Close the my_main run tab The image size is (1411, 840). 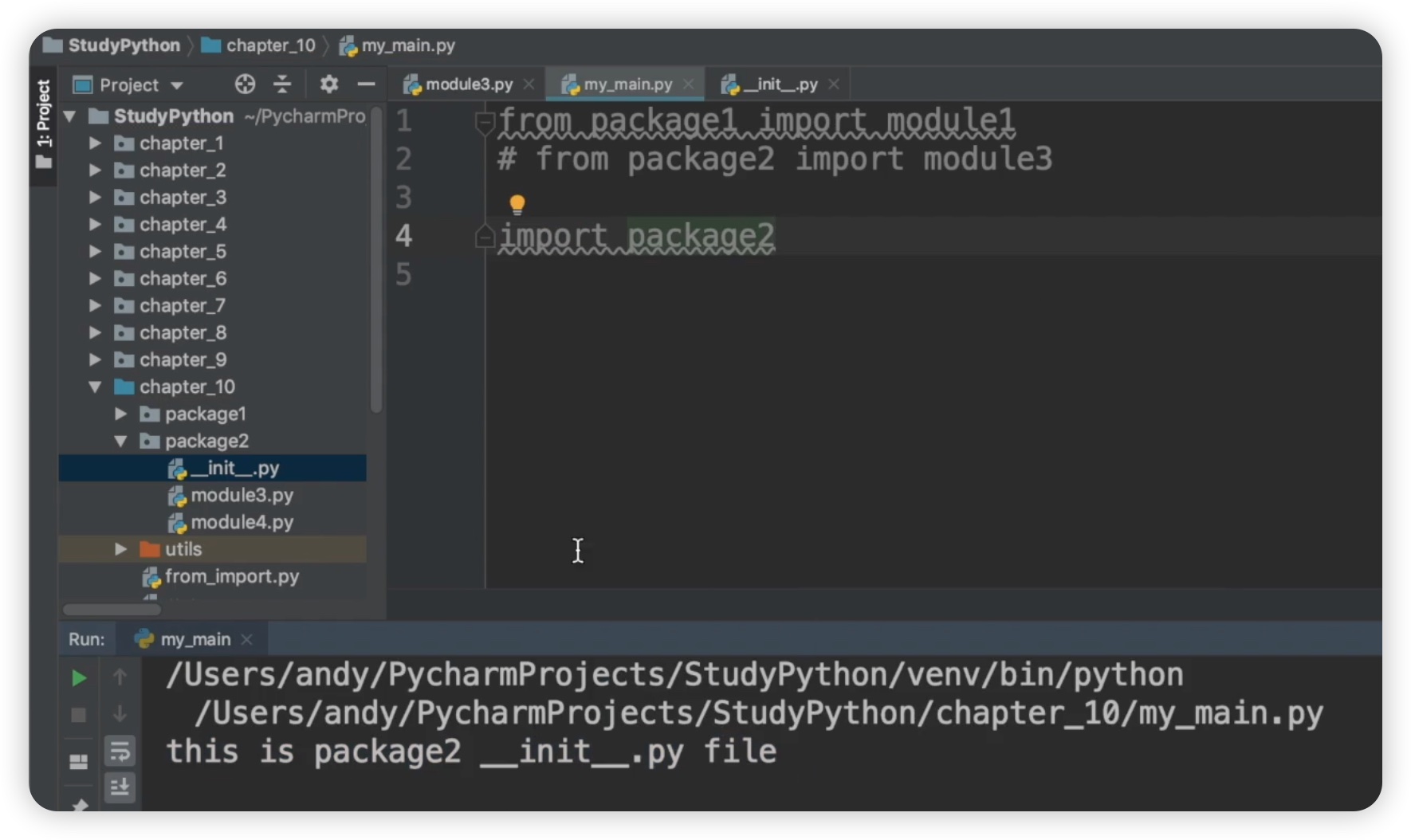(x=247, y=639)
